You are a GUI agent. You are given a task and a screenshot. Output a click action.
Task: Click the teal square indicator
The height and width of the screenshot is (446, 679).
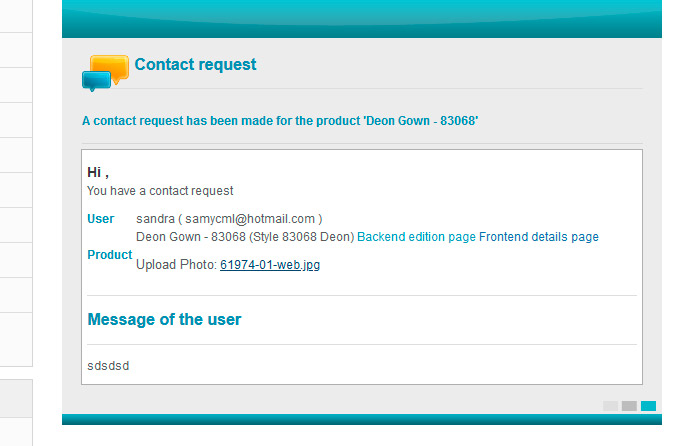tap(648, 406)
